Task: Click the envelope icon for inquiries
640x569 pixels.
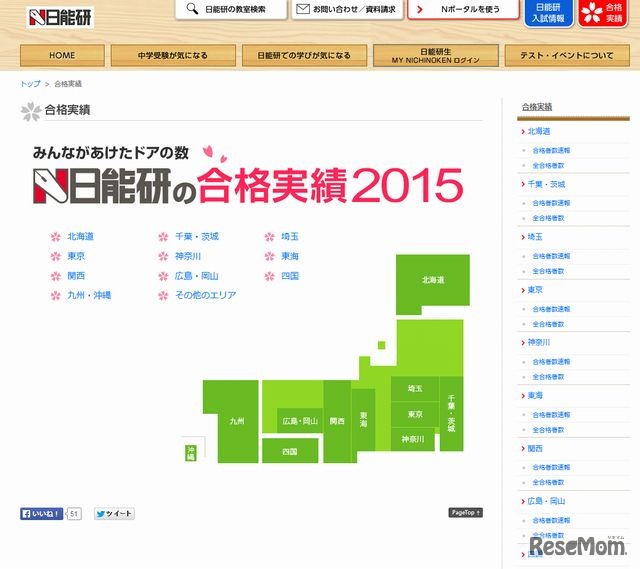Action: pyautogui.click(x=302, y=9)
